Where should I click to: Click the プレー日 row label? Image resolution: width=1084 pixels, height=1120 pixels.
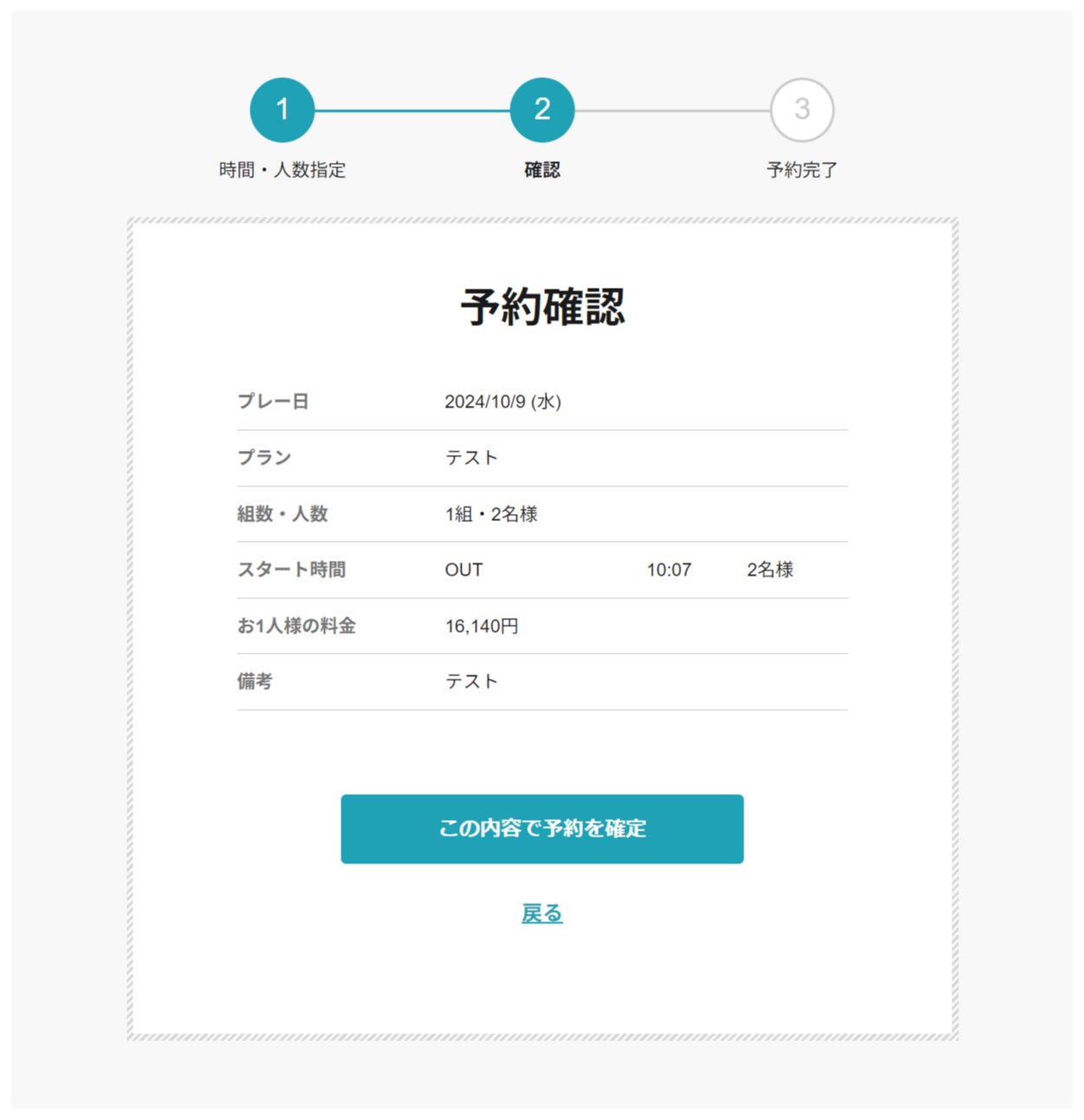point(273,401)
